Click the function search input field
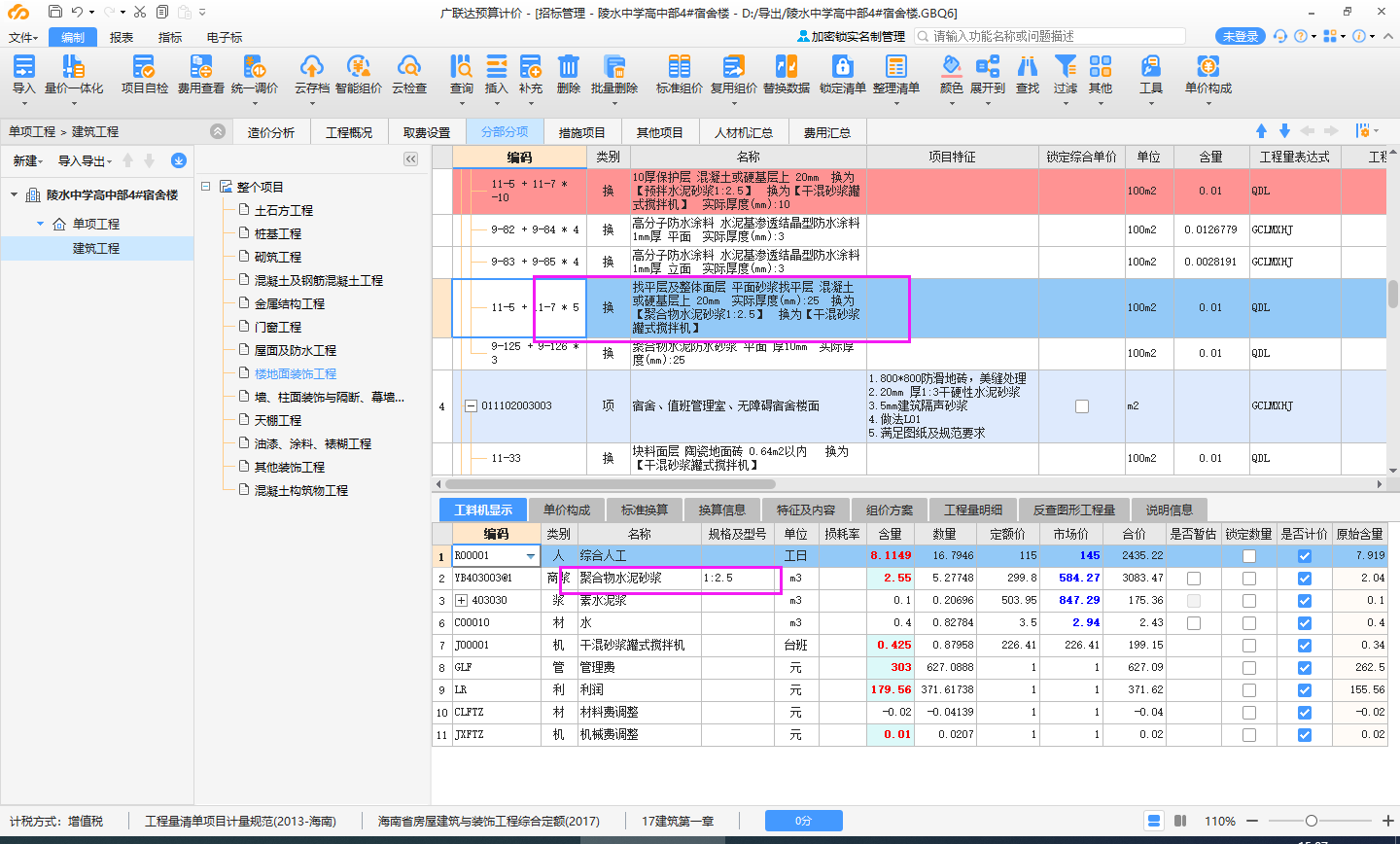This screenshot has height=844, width=1400. (1052, 36)
